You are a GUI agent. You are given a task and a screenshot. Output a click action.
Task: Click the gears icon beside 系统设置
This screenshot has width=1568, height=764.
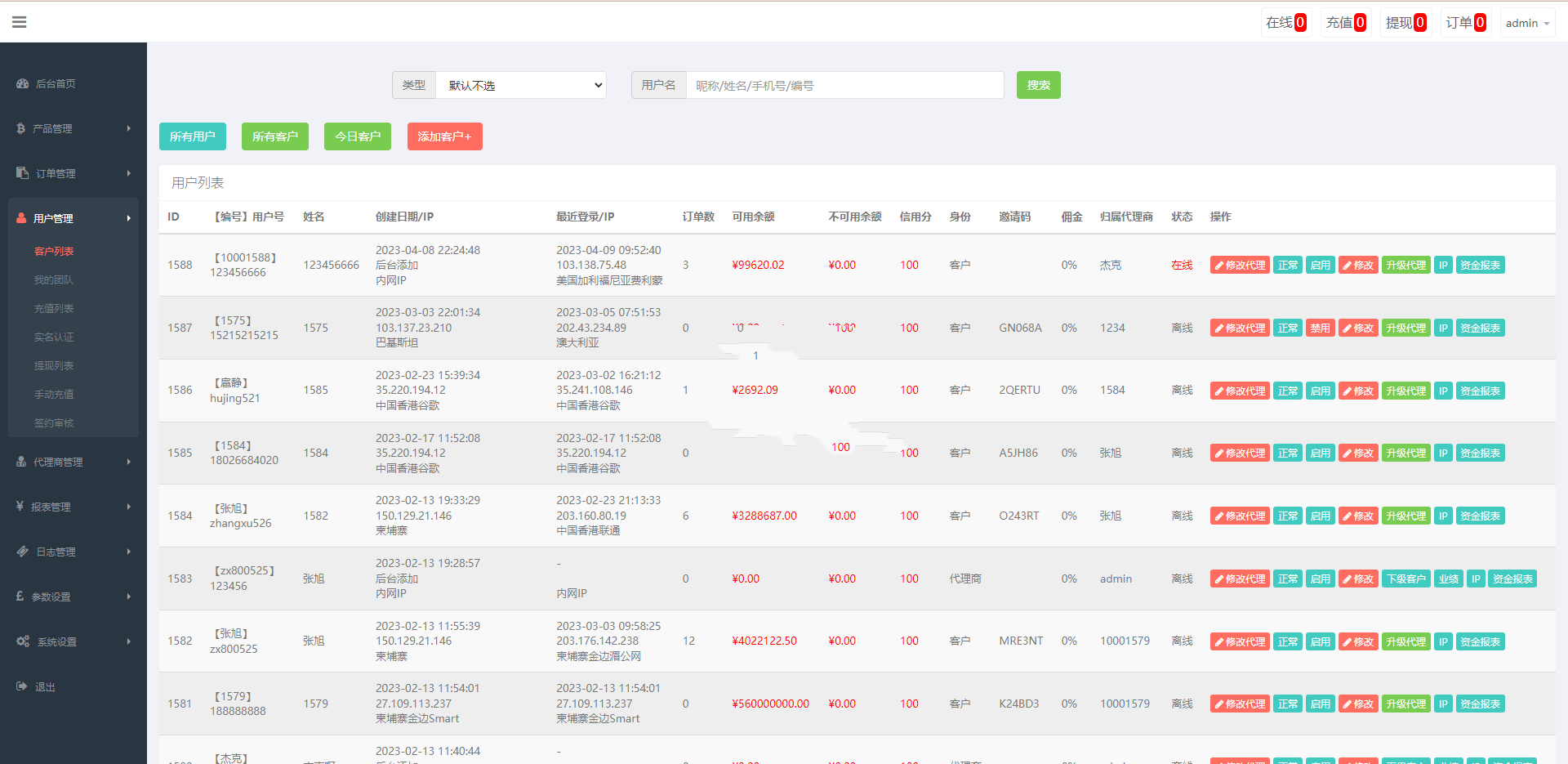click(23, 641)
